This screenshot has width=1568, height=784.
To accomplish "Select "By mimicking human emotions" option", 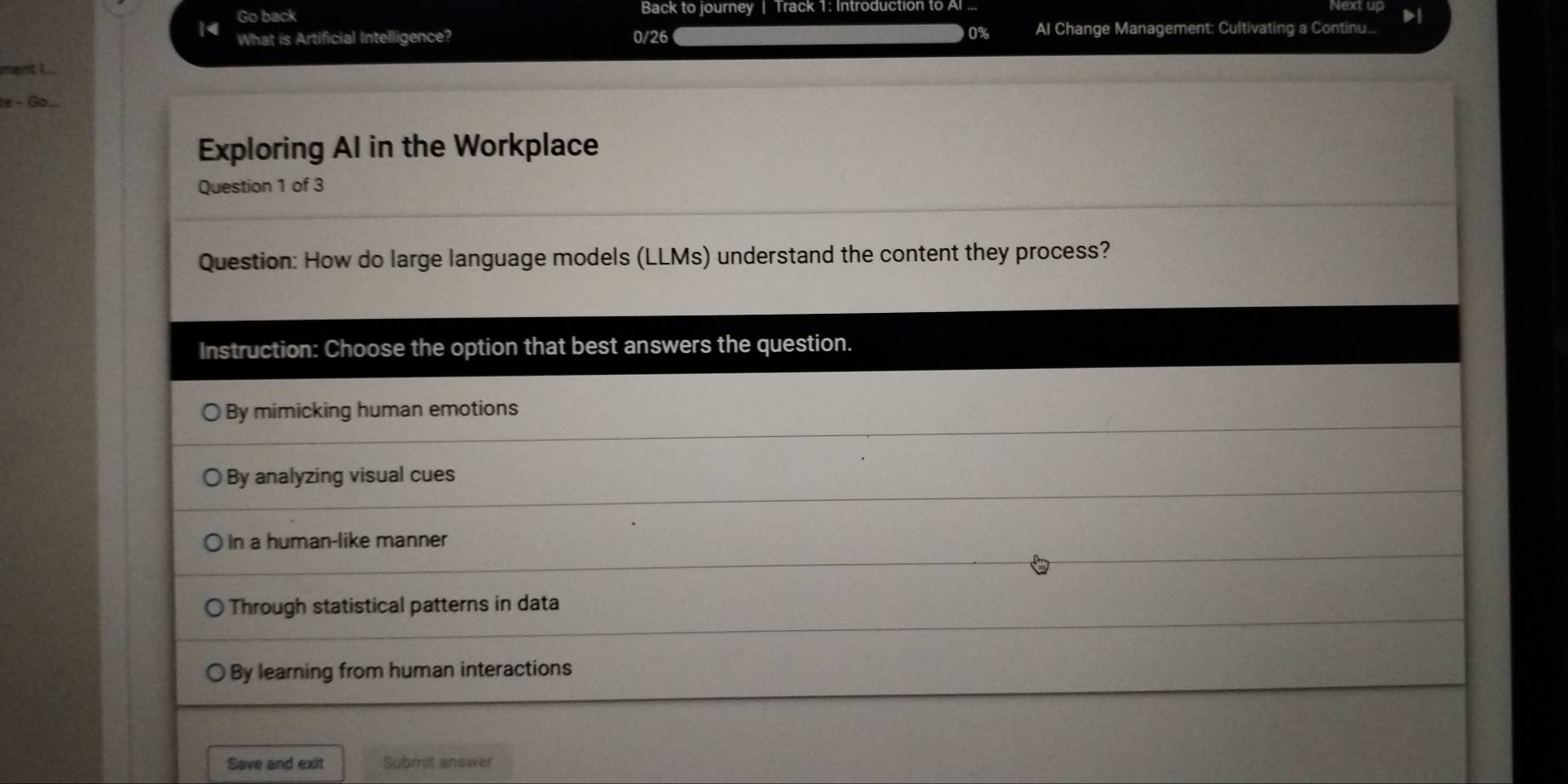I will click(211, 412).
